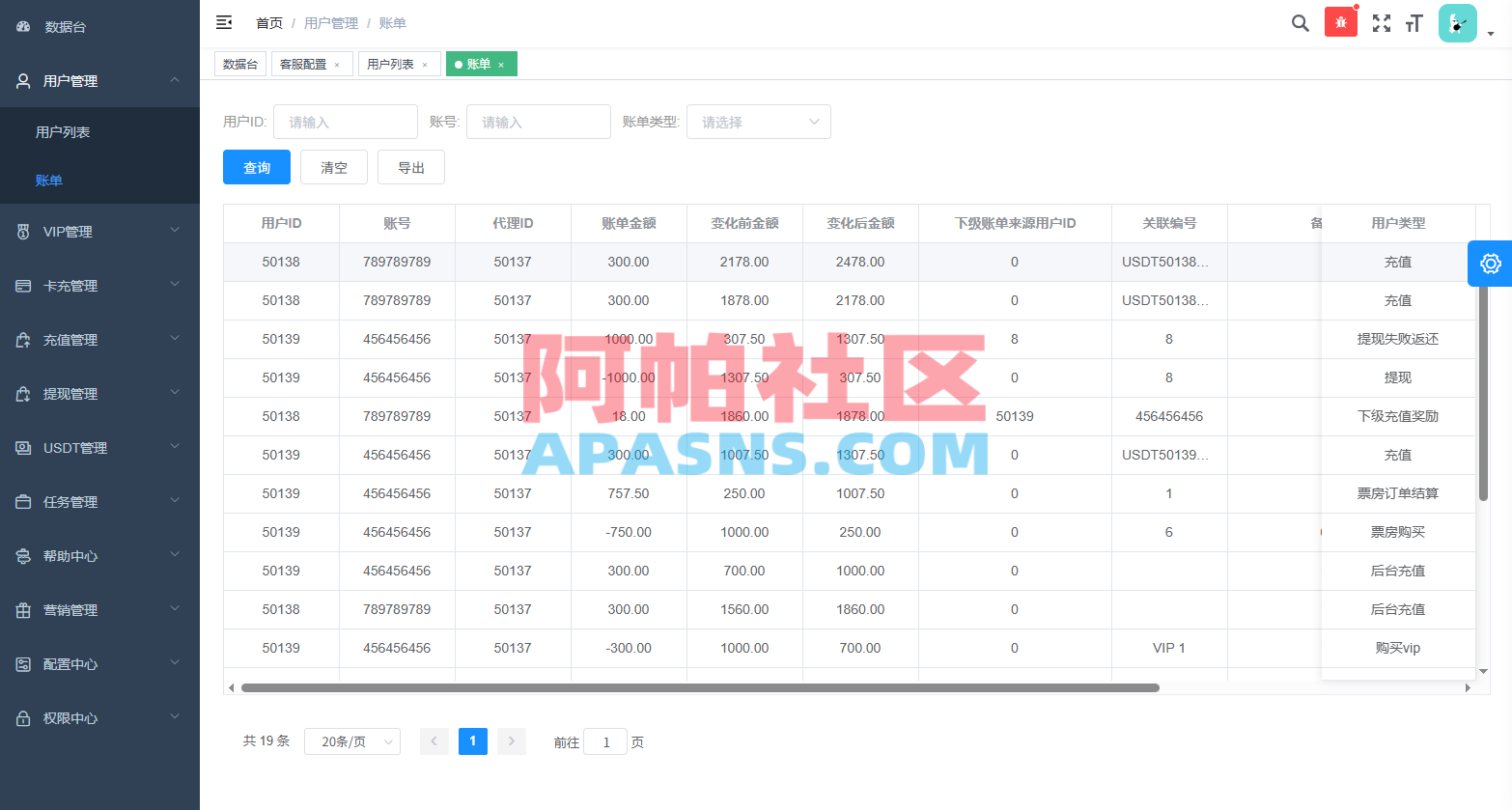Viewport: 1512px width, 810px height.
Task: Close the 客服配置 tab
Action: tap(337, 65)
